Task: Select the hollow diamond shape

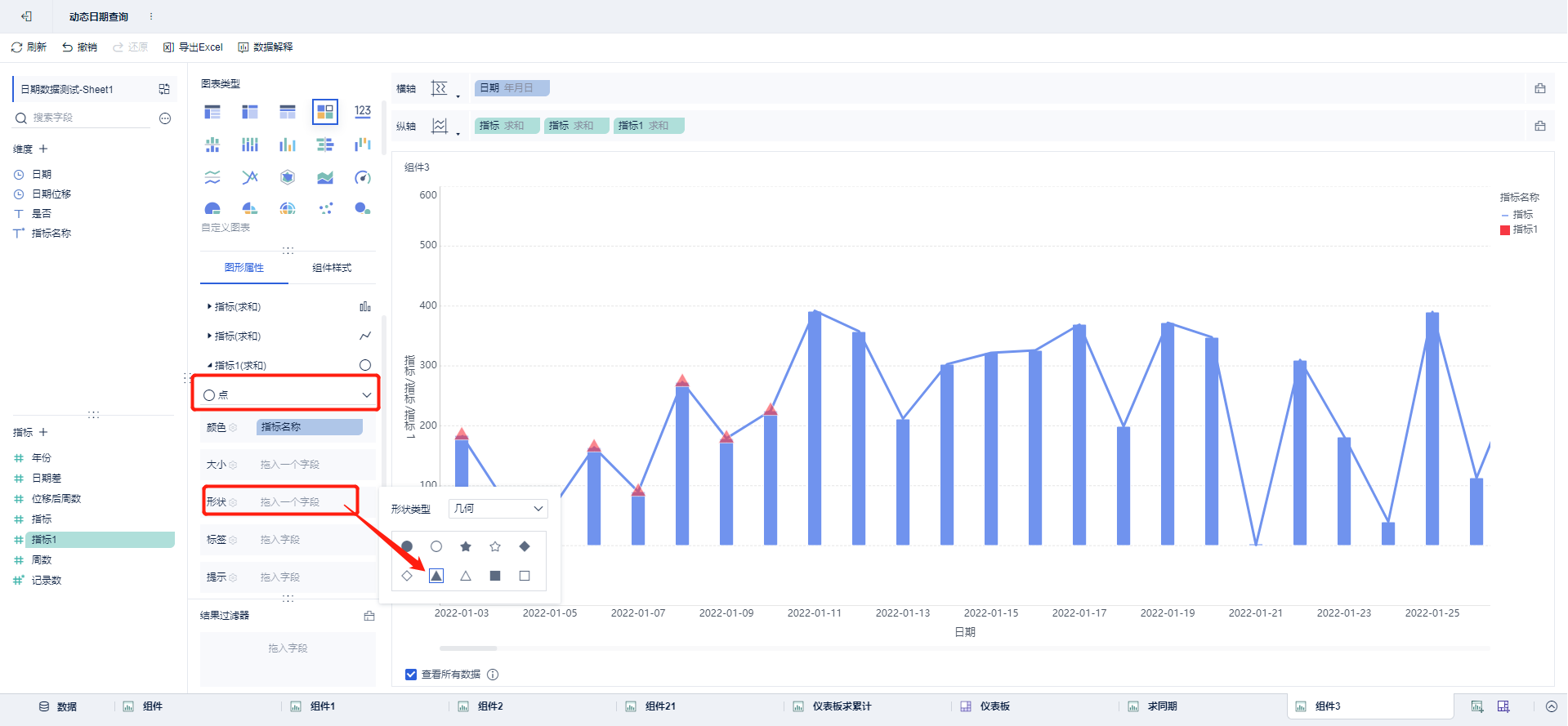Action: pos(407,576)
